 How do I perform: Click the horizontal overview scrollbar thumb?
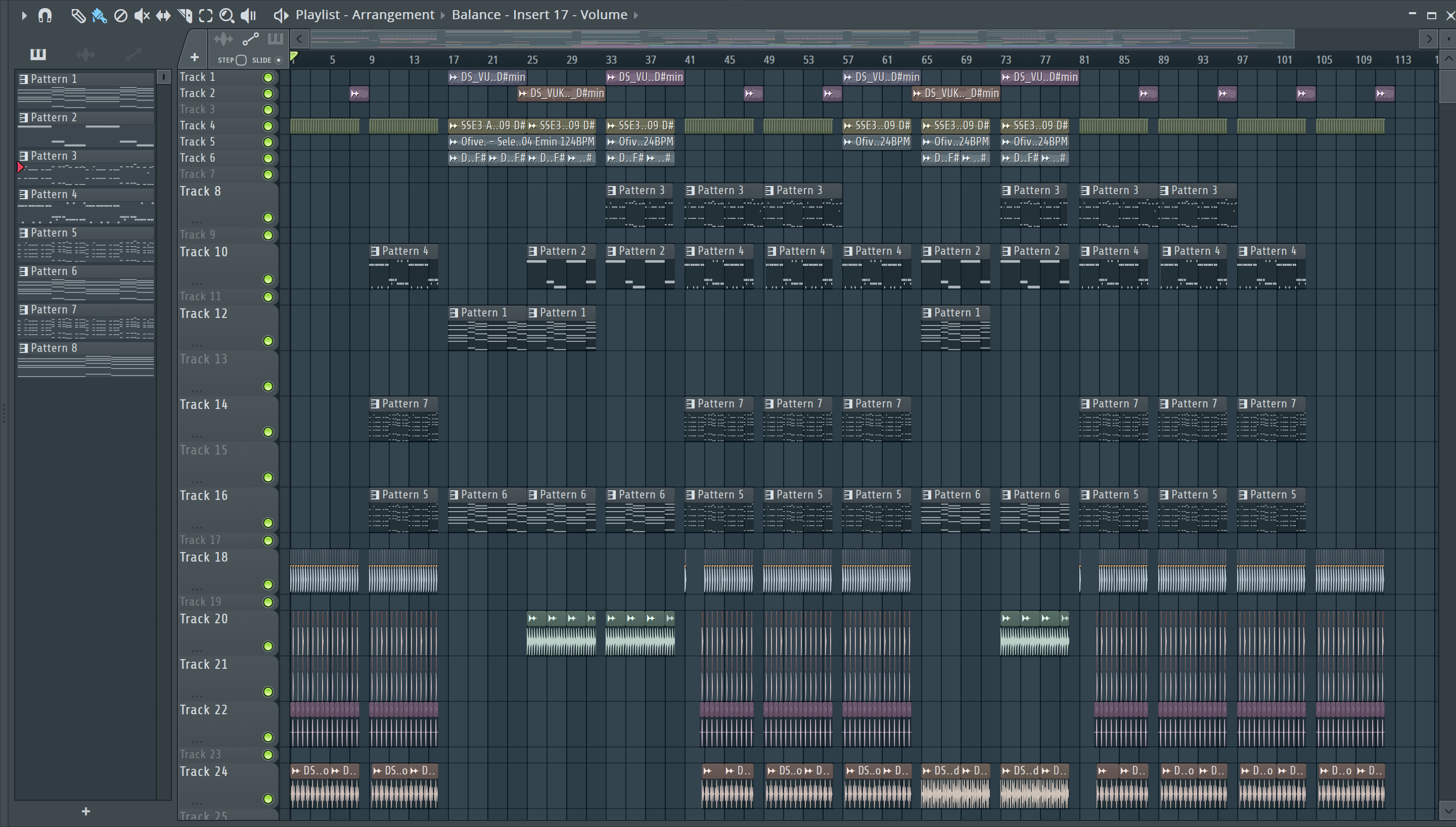pos(802,38)
